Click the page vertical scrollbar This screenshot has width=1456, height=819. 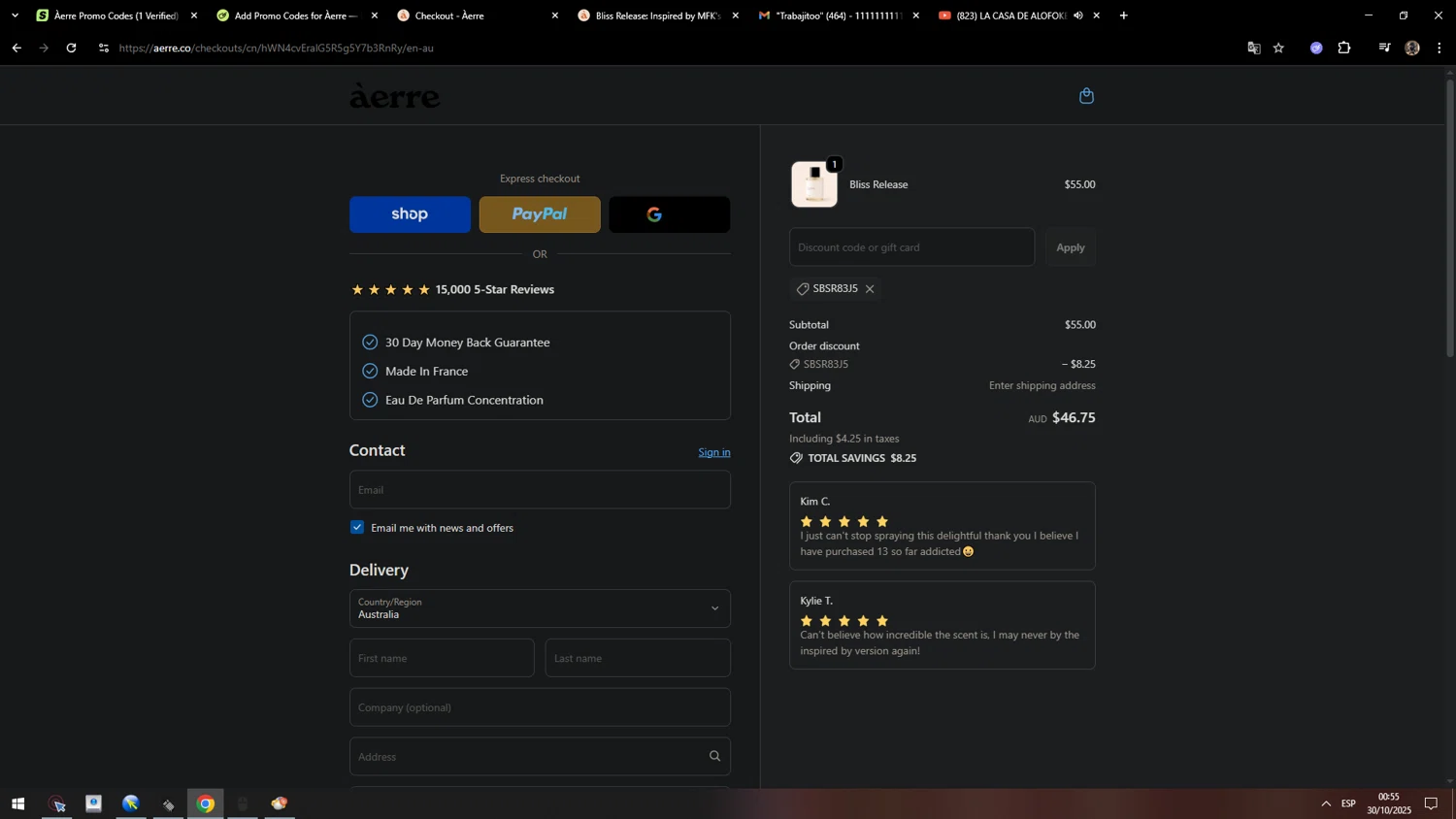[x=1450, y=218]
